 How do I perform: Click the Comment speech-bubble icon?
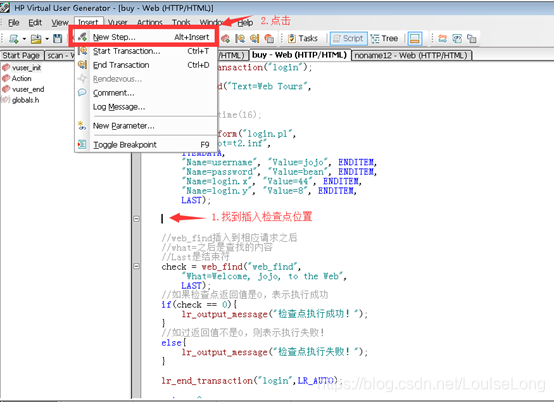click(x=82, y=93)
